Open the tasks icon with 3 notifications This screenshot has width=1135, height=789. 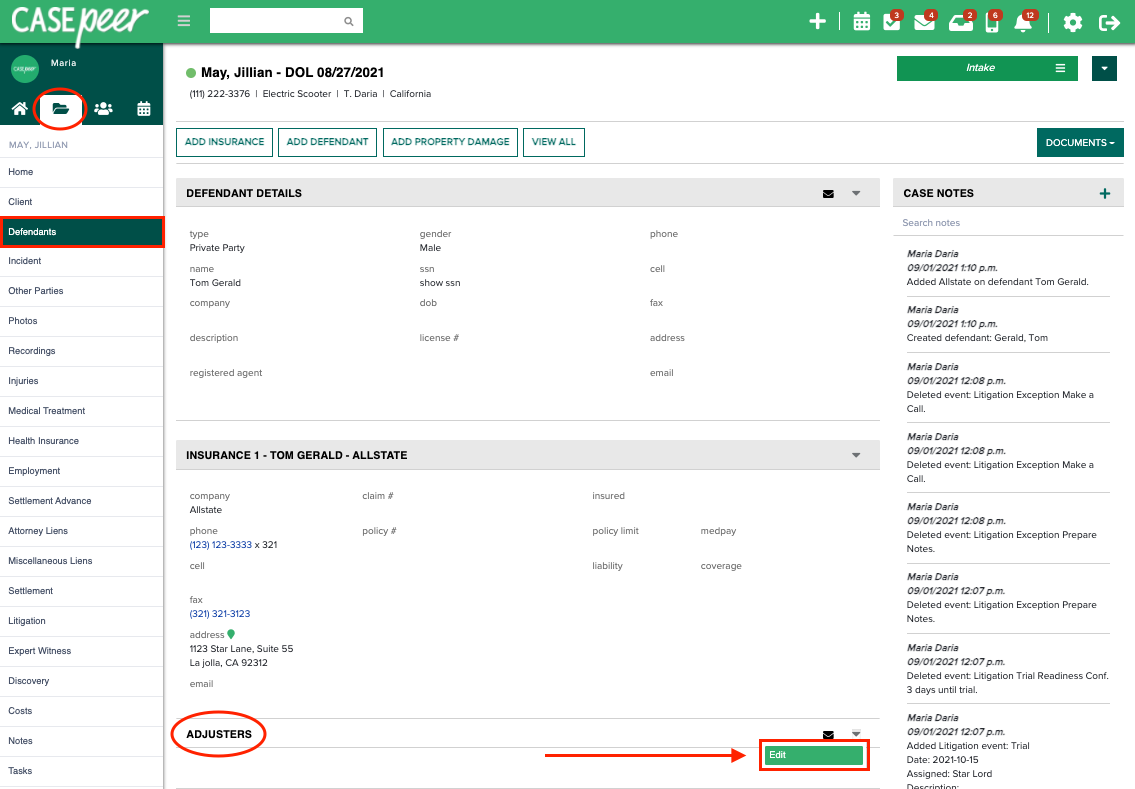pyautogui.click(x=891, y=21)
